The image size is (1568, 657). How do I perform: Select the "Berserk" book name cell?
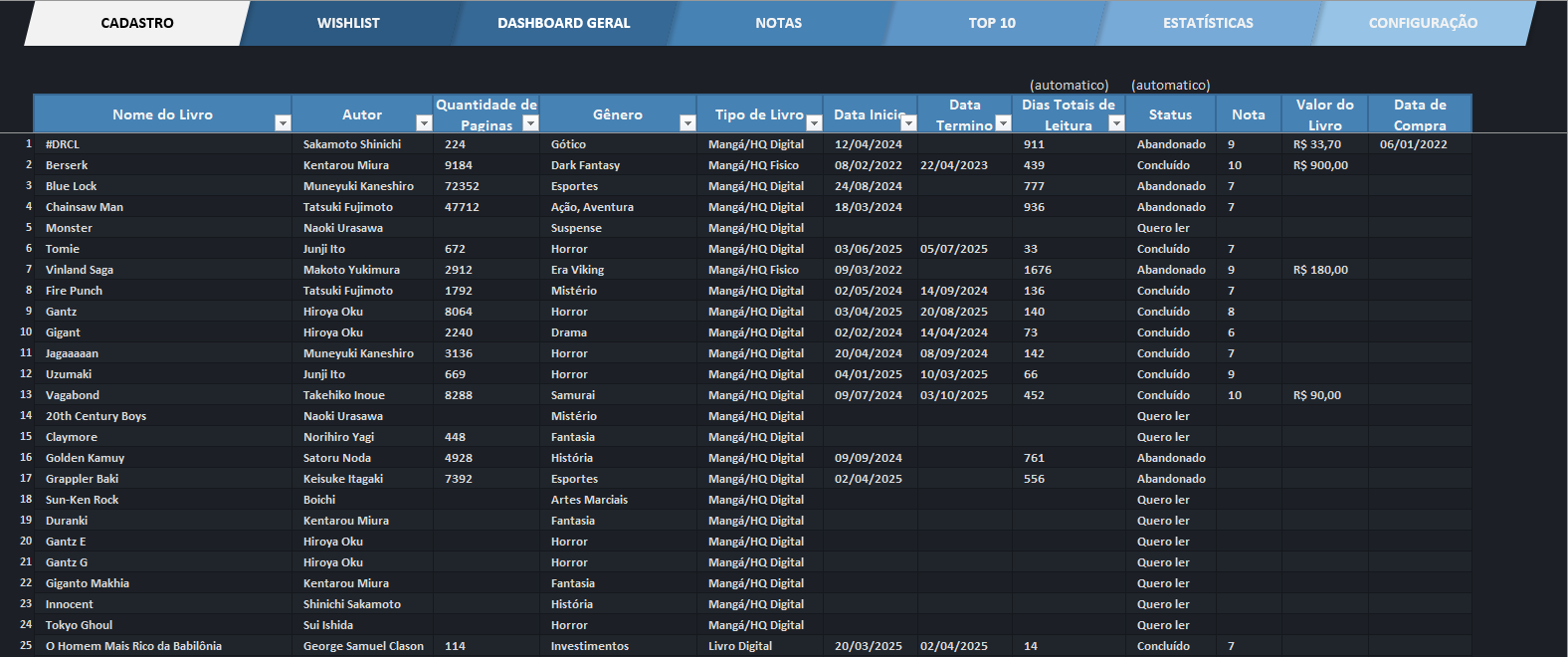(x=163, y=165)
